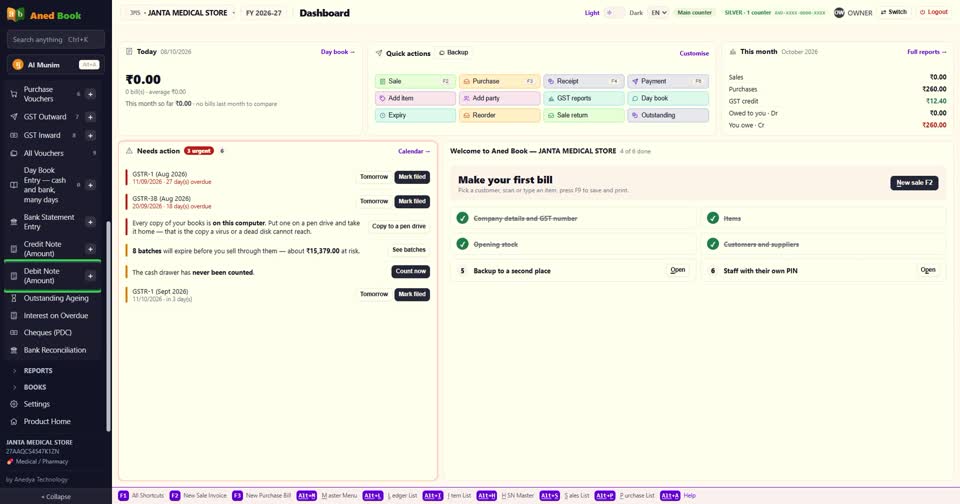This screenshot has width=960, height=504.
Task: Add new Debit Note with plus icon
Action: point(90,276)
